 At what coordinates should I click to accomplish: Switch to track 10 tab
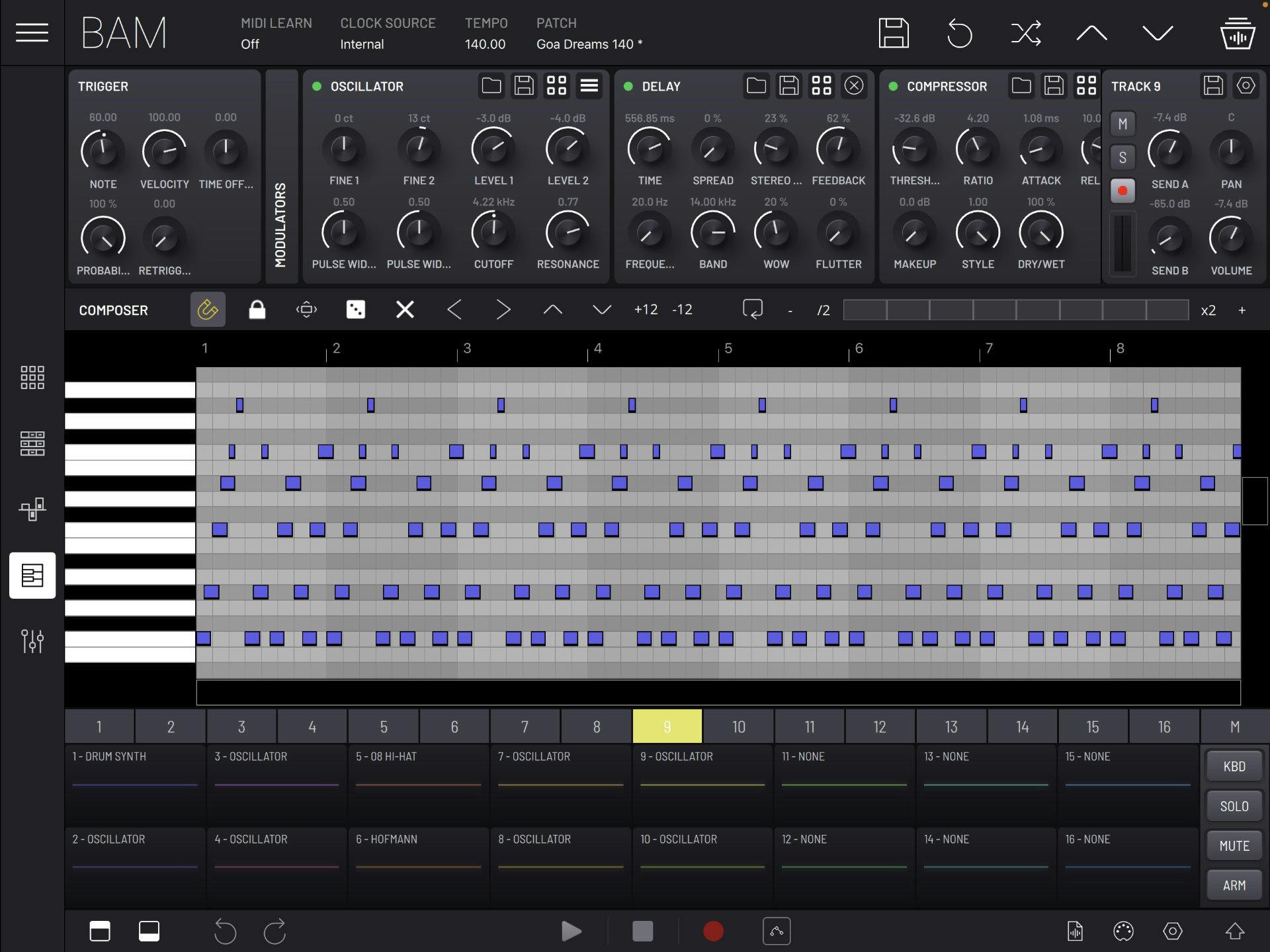click(738, 726)
